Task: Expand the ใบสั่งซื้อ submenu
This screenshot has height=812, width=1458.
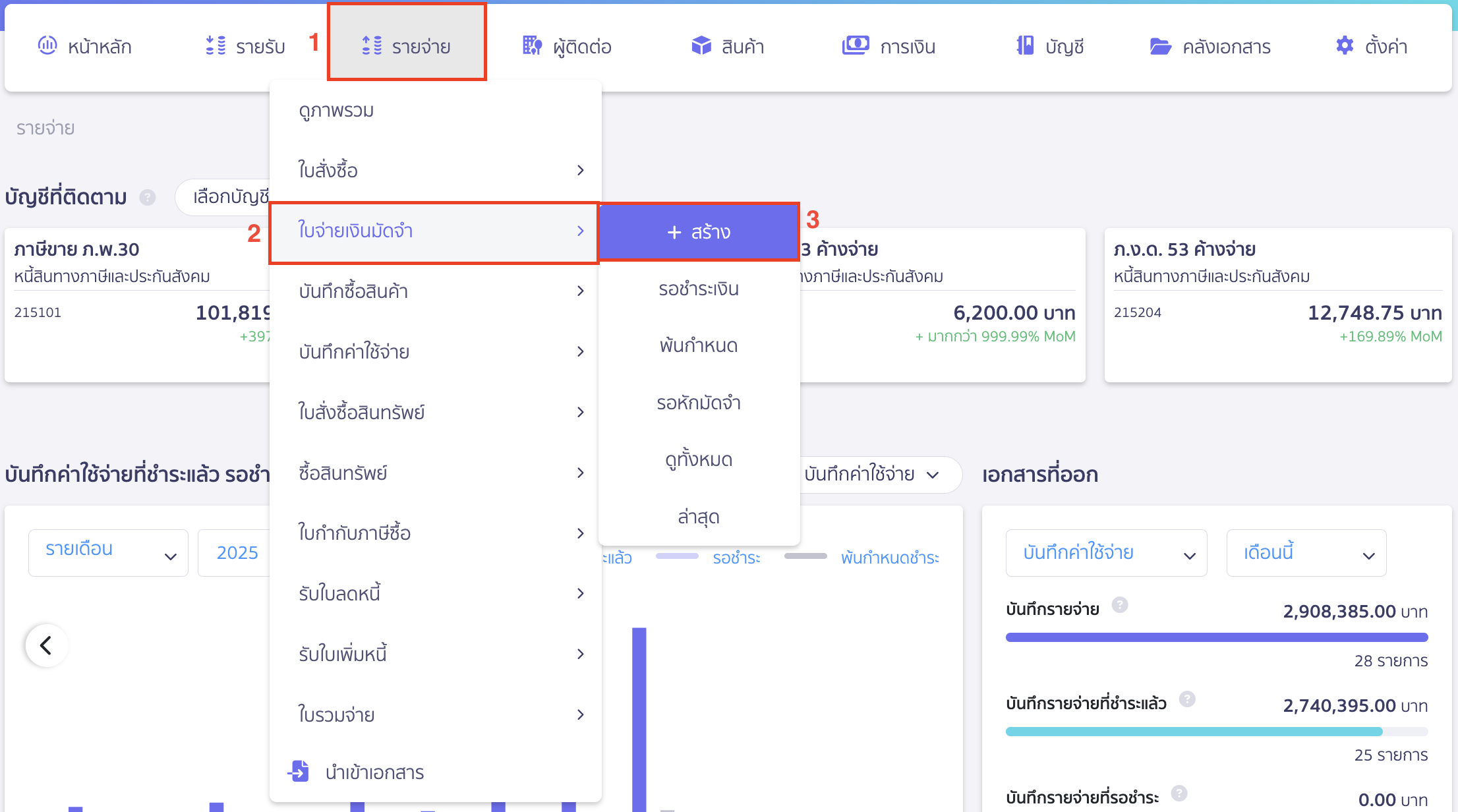Action: tap(436, 170)
